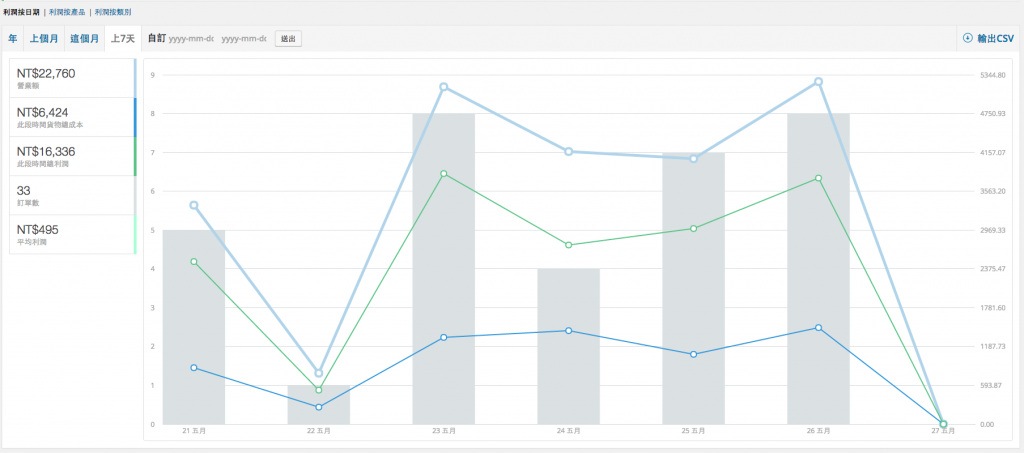
Task: Click the thin blue cost point on 24 五月
Action: tap(569, 331)
